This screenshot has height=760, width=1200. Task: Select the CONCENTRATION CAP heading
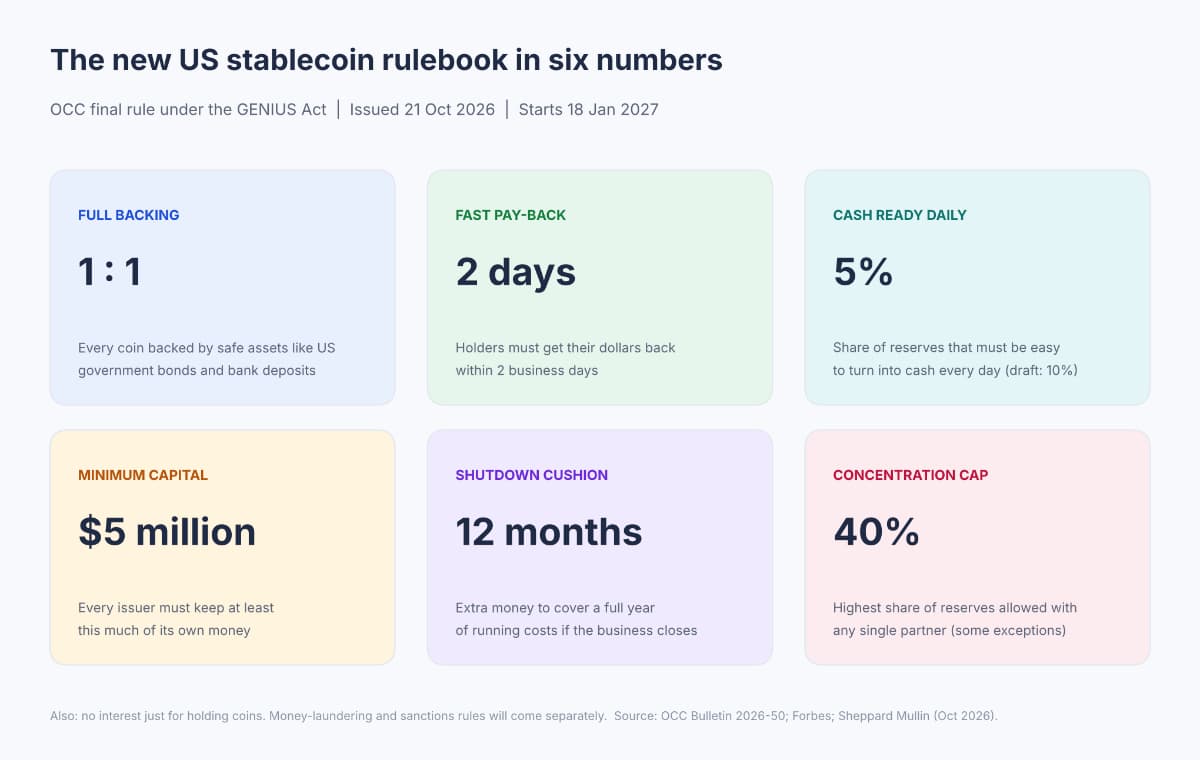click(911, 475)
